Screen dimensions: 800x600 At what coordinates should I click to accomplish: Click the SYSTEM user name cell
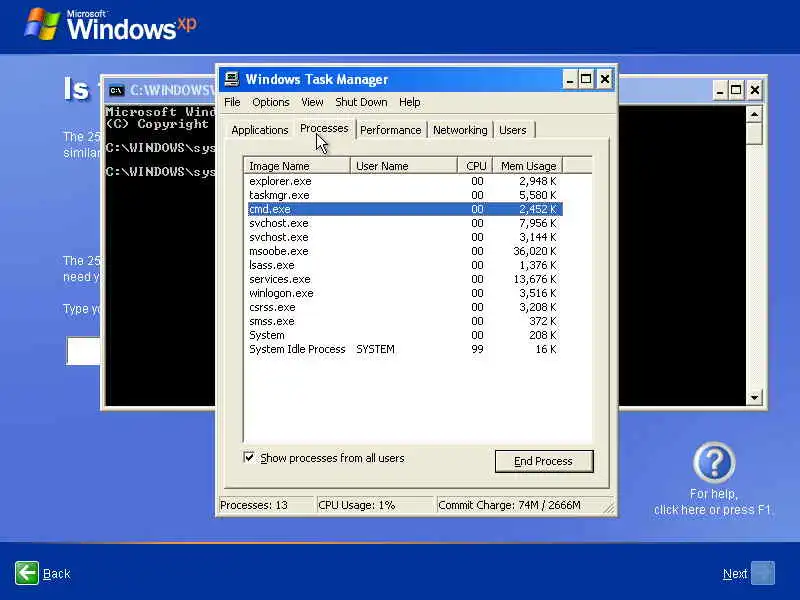coord(375,349)
